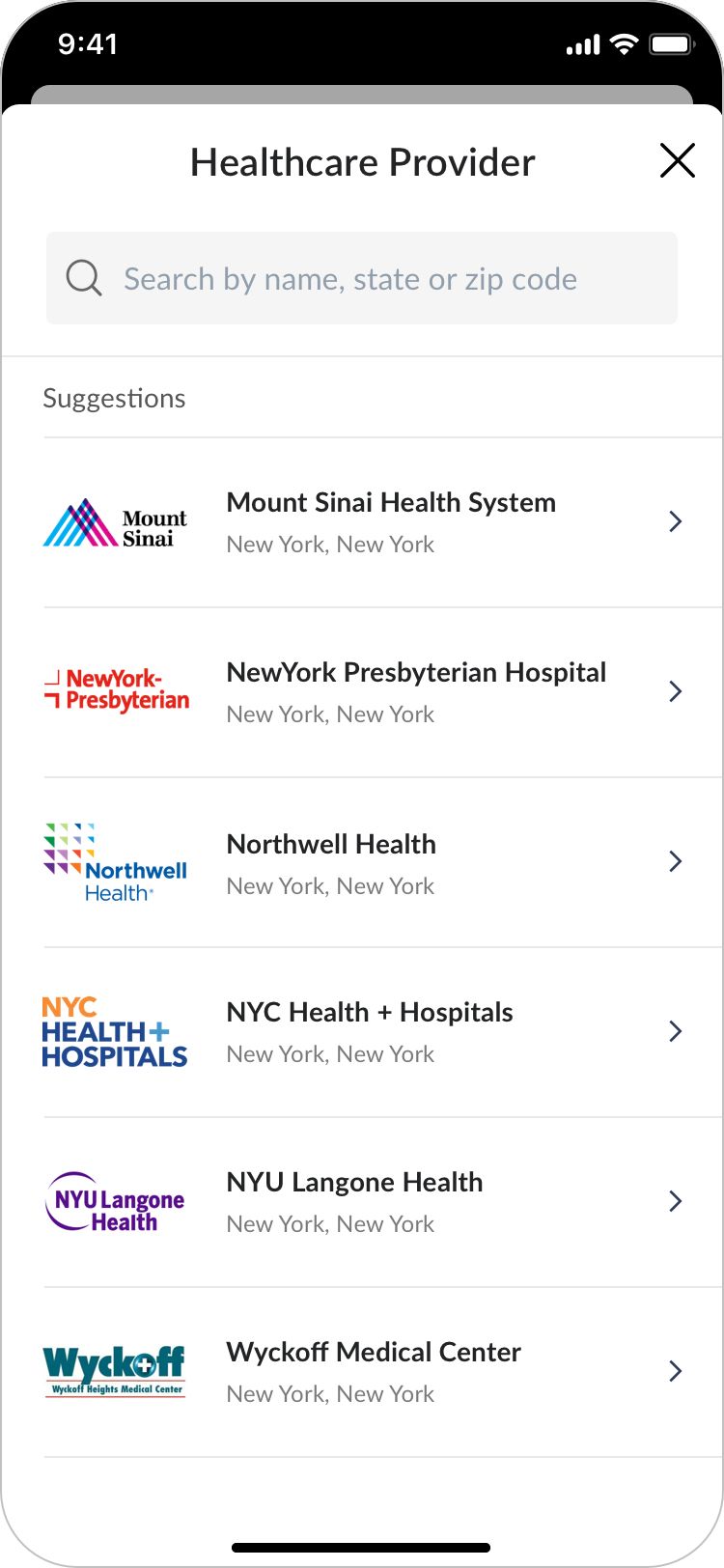724x1568 pixels.
Task: Tap the Wyckoff Heights Medical Center logo
Action: pos(115,1372)
